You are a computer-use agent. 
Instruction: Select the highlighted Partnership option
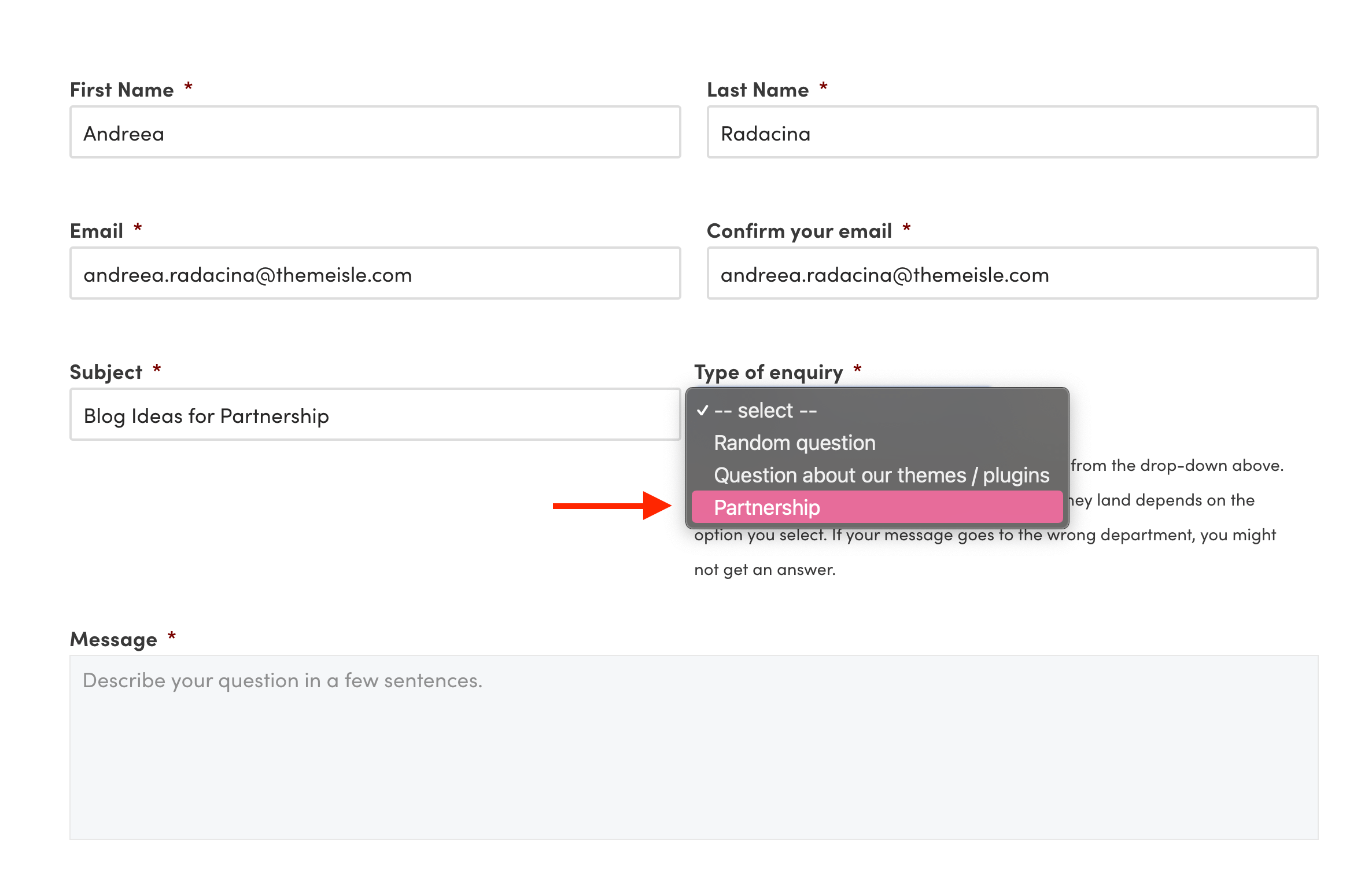pos(766,508)
